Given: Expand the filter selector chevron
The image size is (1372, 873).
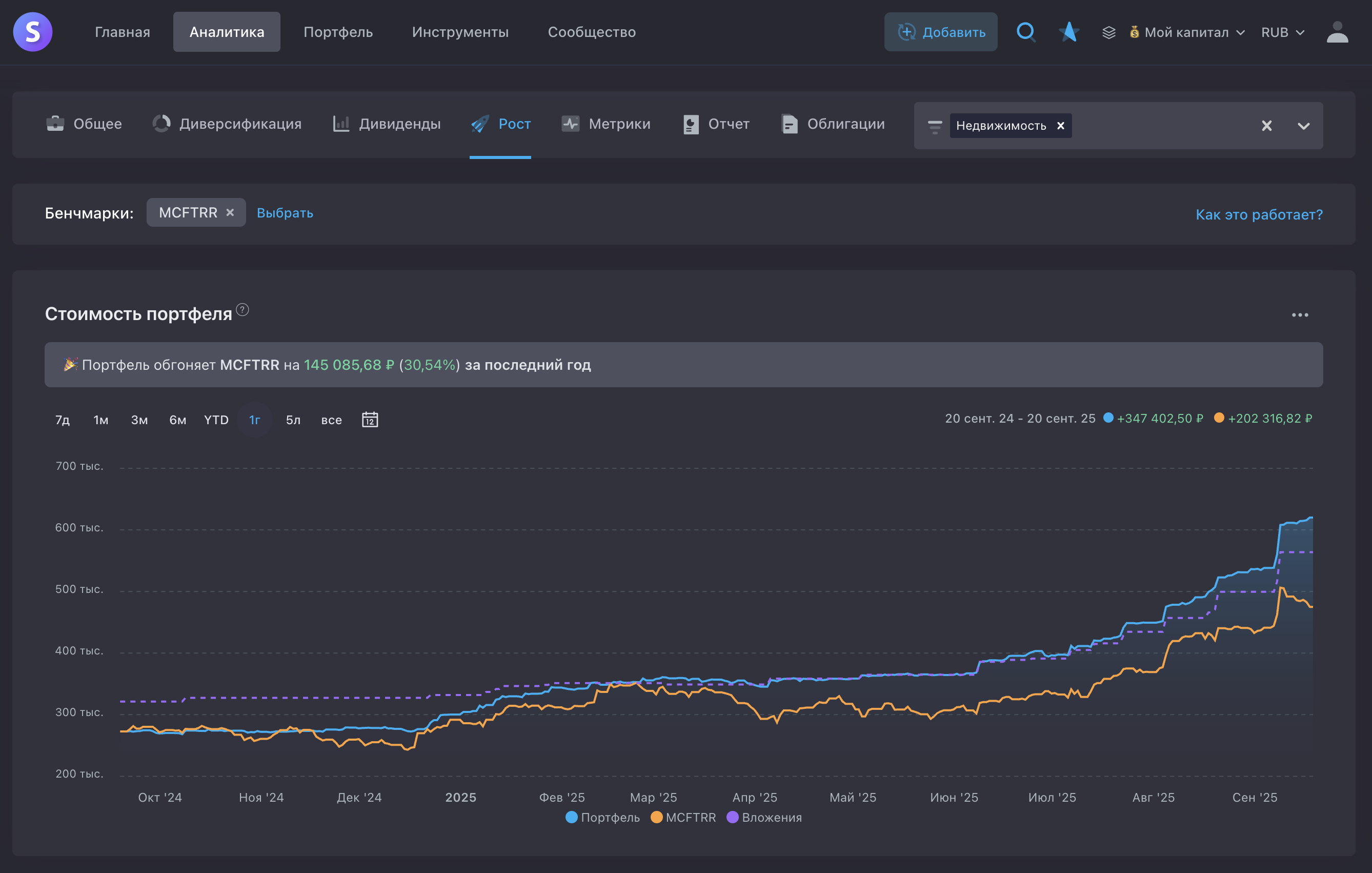Looking at the screenshot, I should point(1303,126).
